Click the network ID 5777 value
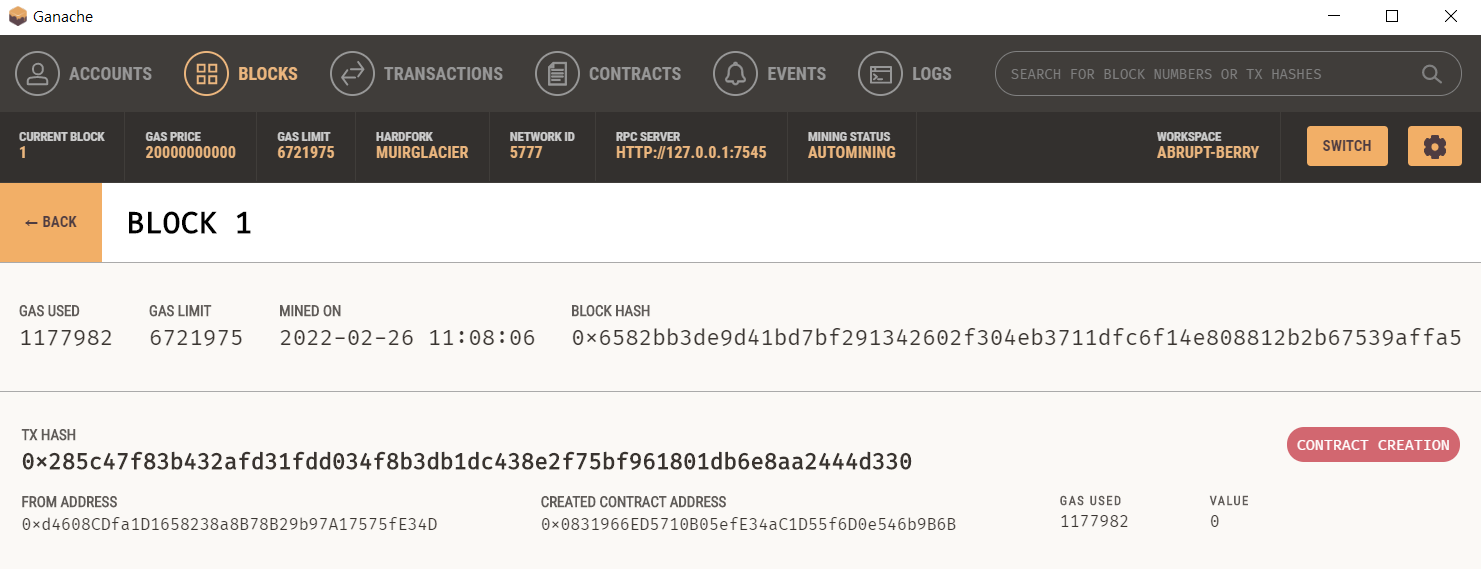 [526, 153]
